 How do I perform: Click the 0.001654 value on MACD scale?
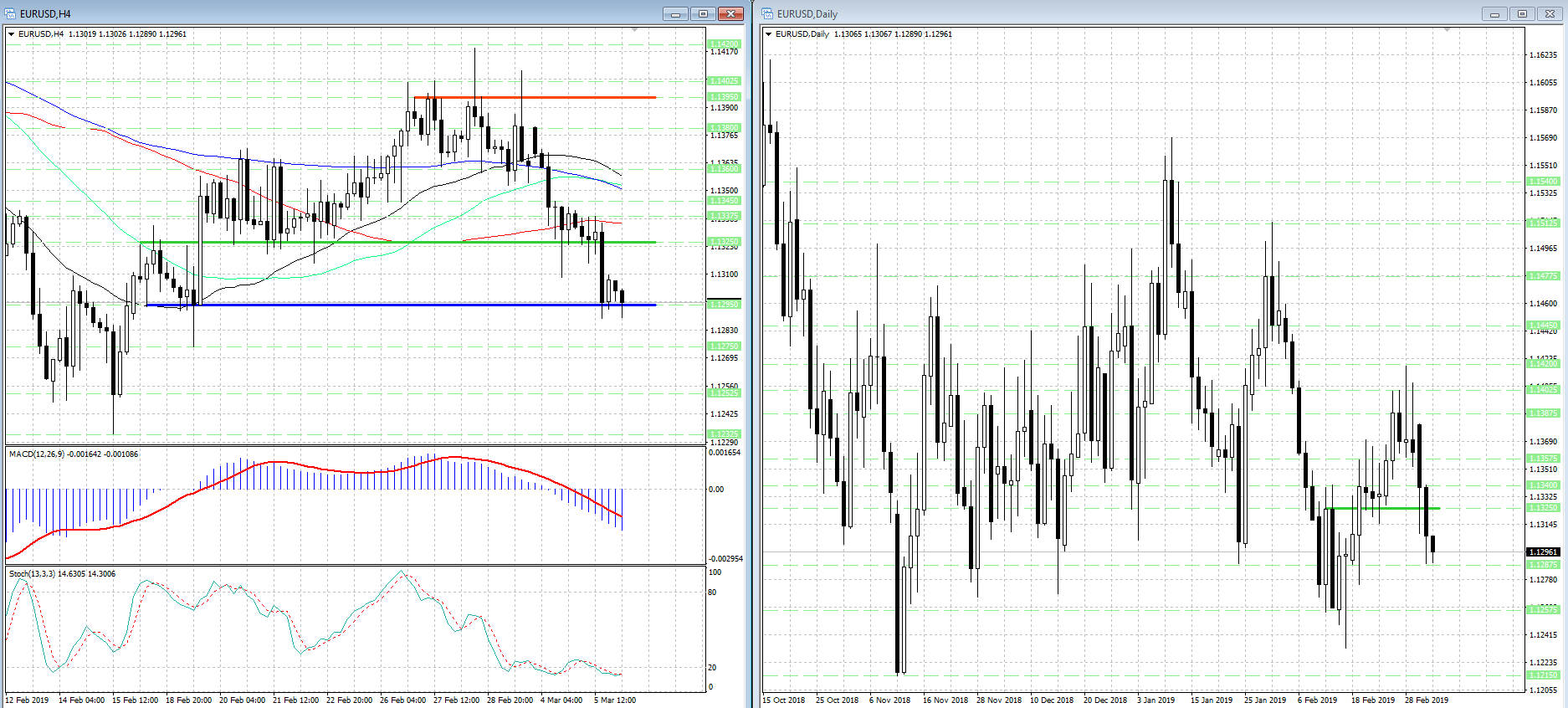click(725, 453)
